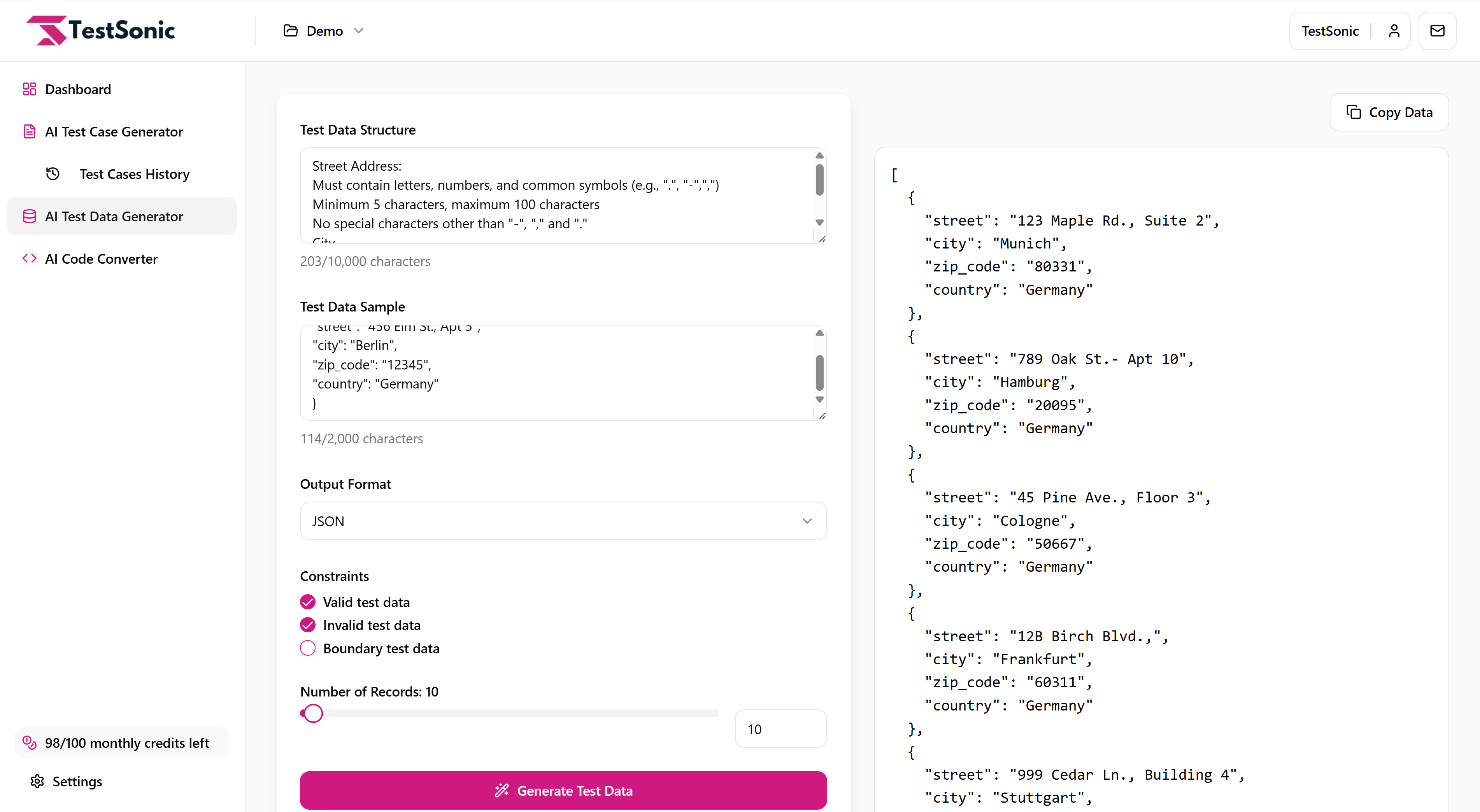Open Test Cases History
This screenshot has width=1480, height=812.
coord(134,174)
